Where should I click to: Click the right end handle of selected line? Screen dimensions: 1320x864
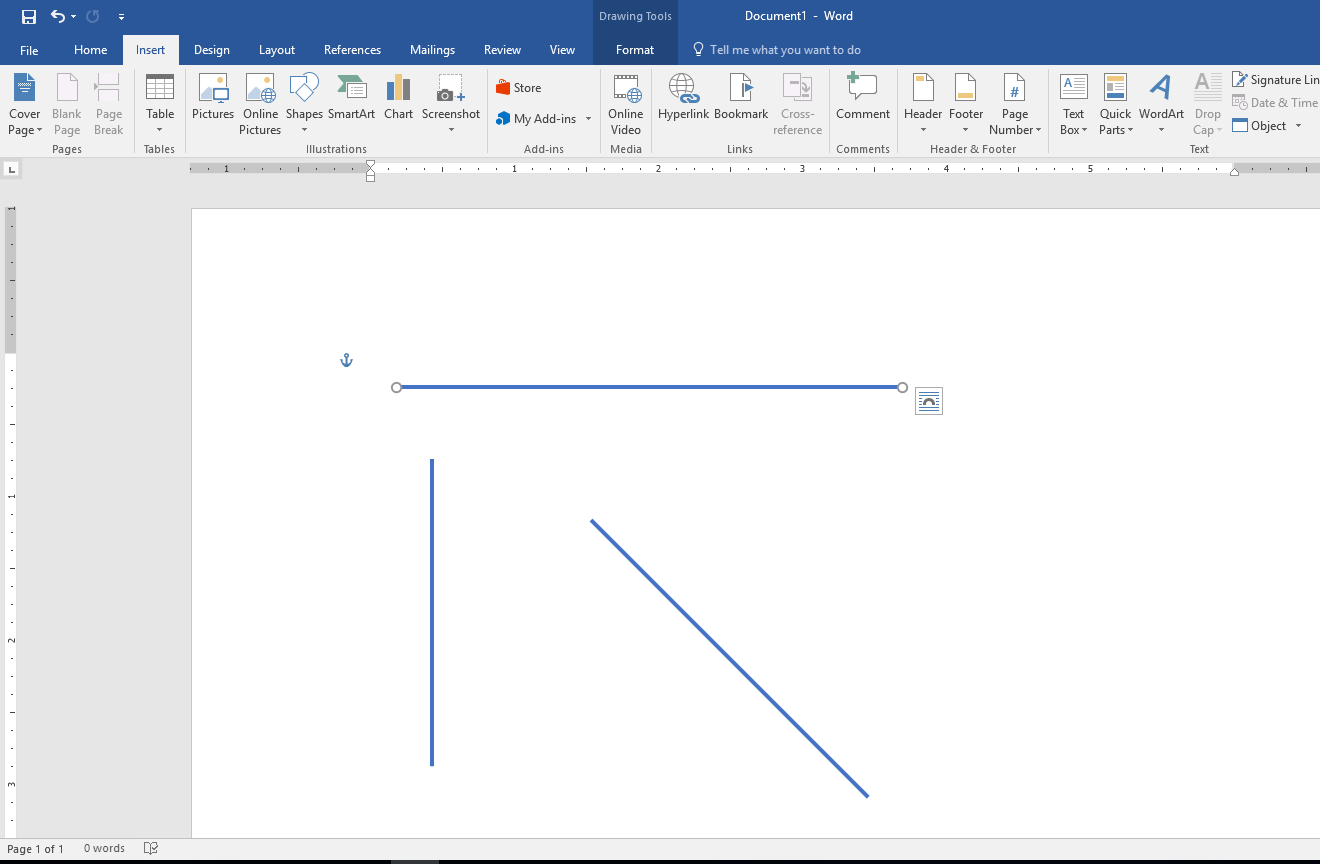point(902,387)
